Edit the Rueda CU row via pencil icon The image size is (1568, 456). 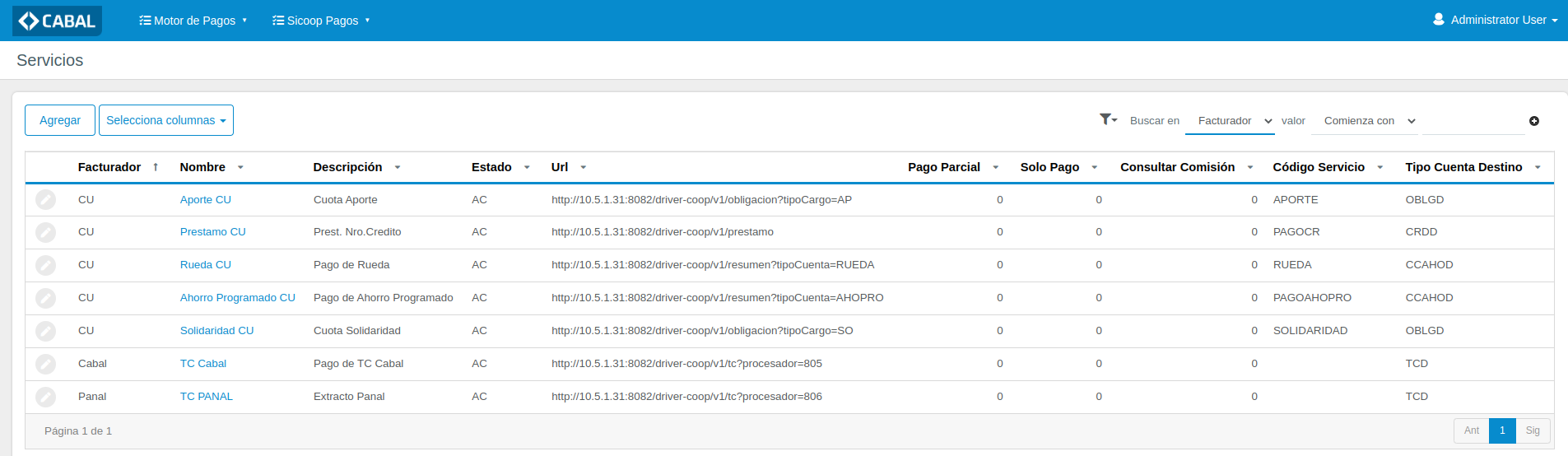(x=46, y=265)
